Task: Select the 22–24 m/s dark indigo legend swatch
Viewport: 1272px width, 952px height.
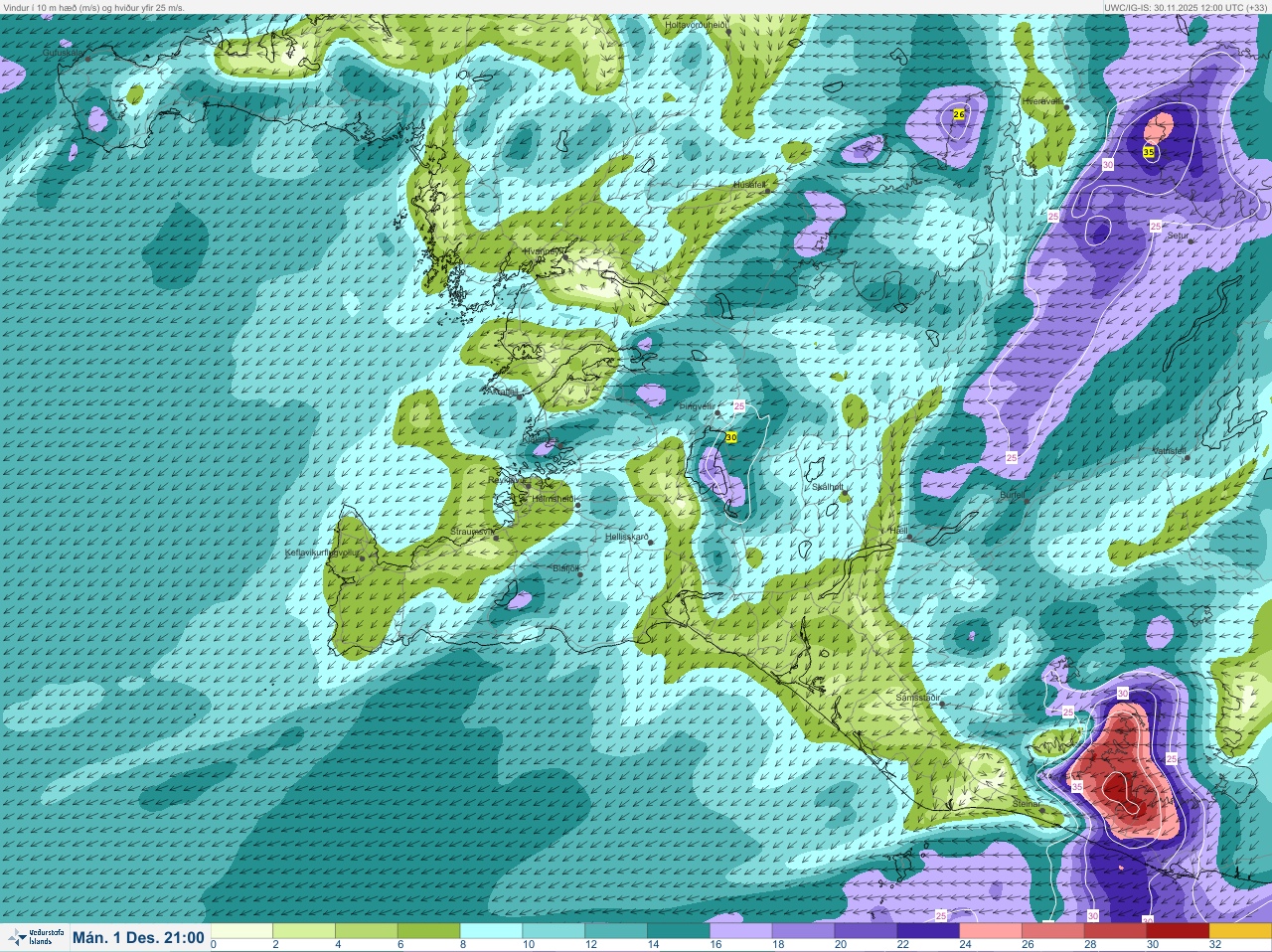Action: (x=929, y=931)
